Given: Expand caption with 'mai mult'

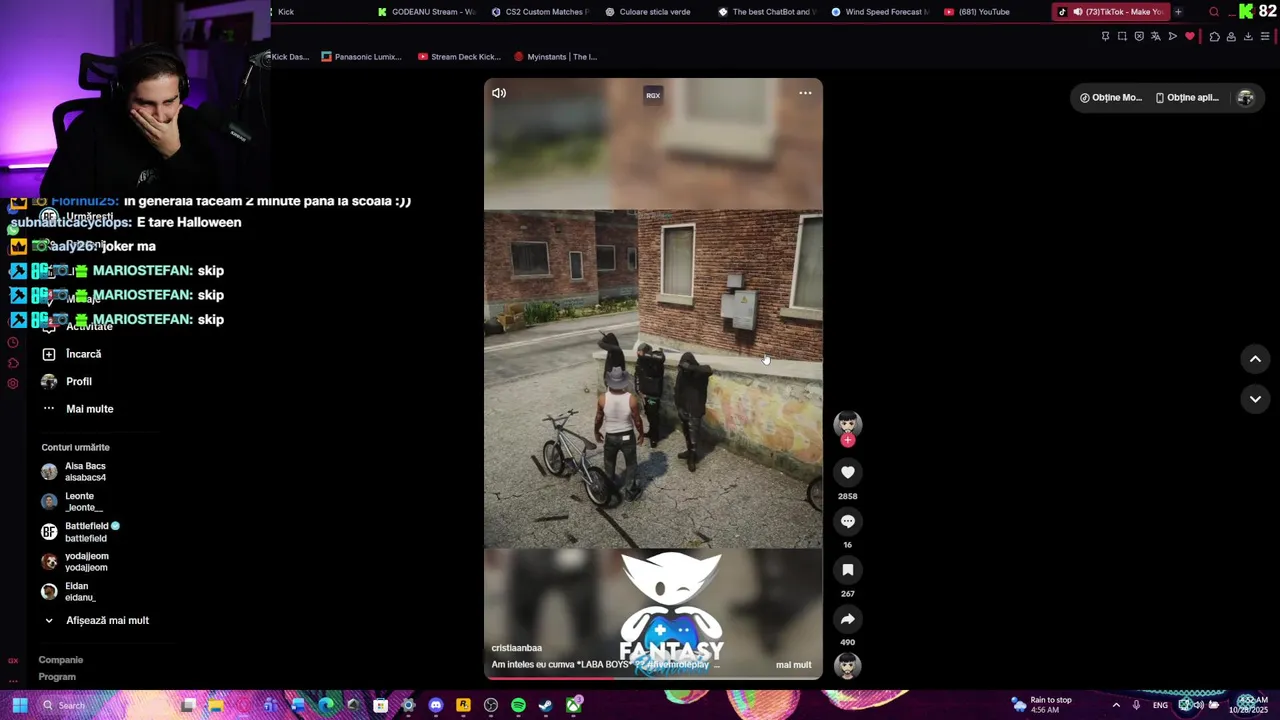Looking at the screenshot, I should (793, 665).
